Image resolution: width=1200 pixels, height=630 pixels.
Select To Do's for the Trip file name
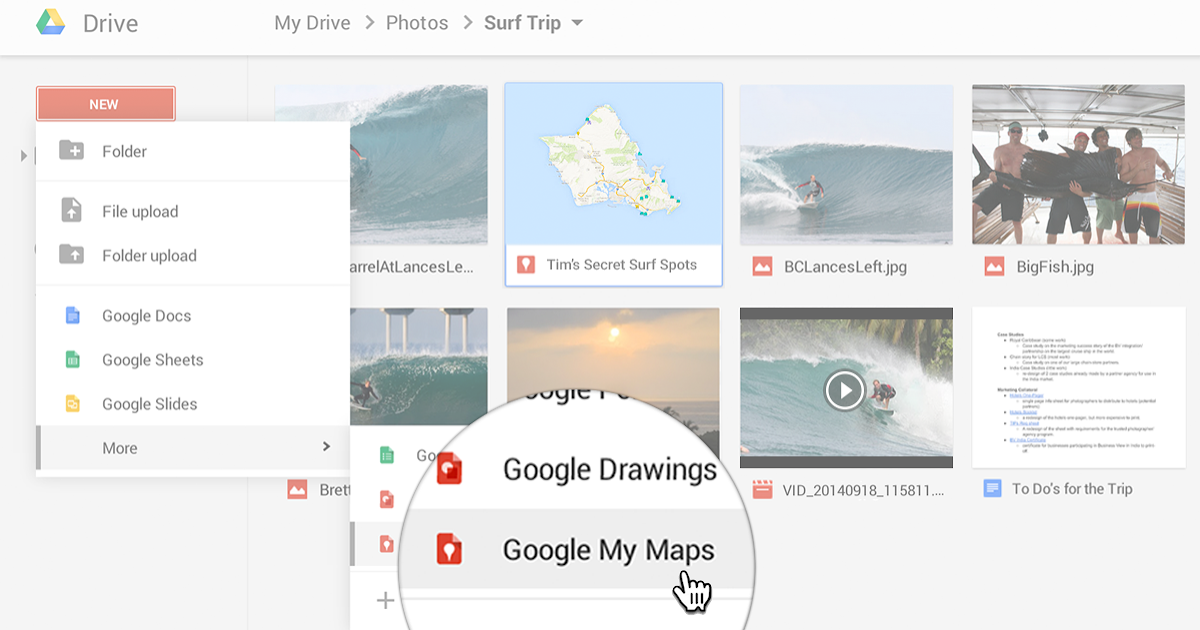[1072, 489]
